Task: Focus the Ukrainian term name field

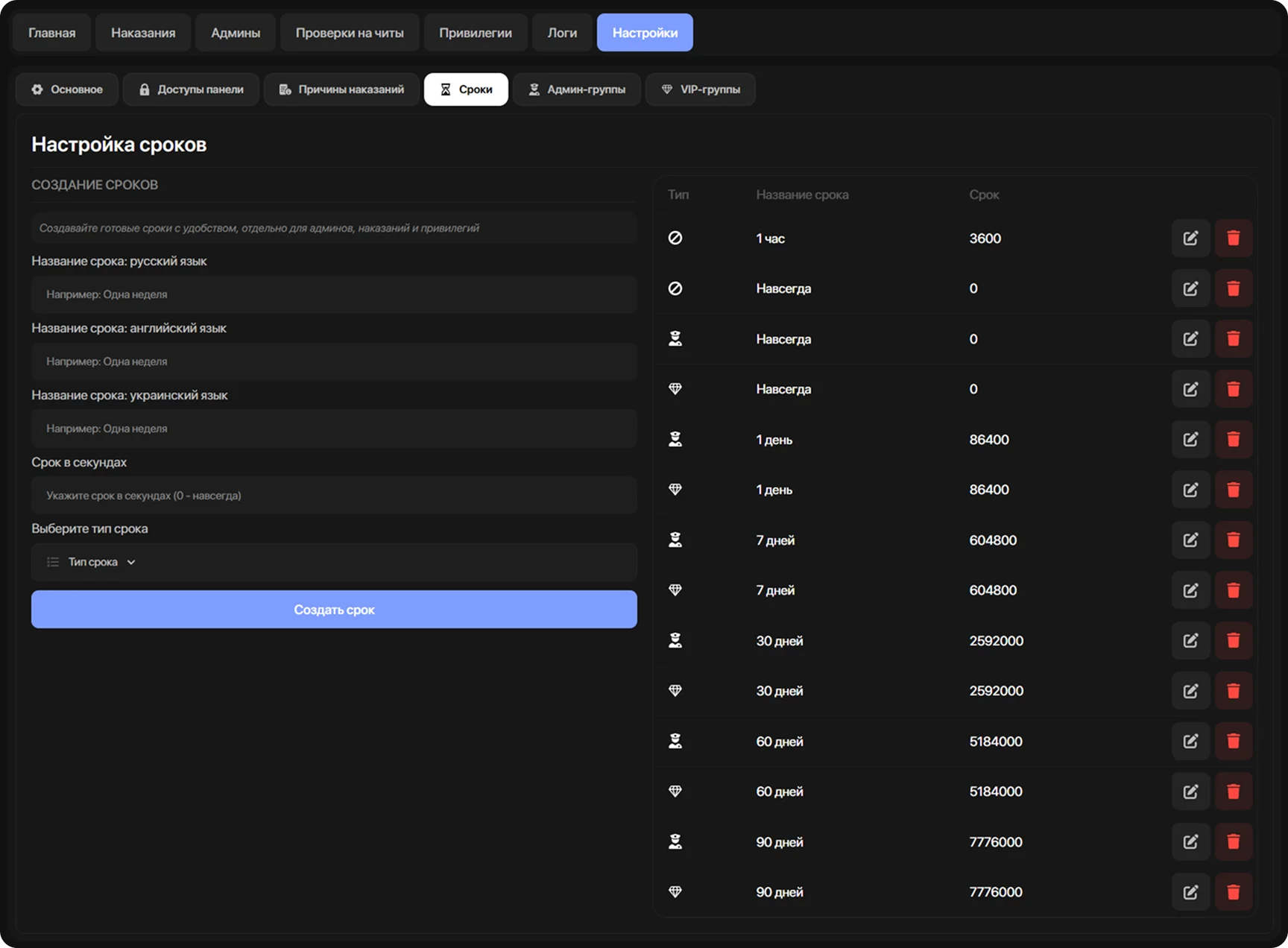Action: [334, 429]
